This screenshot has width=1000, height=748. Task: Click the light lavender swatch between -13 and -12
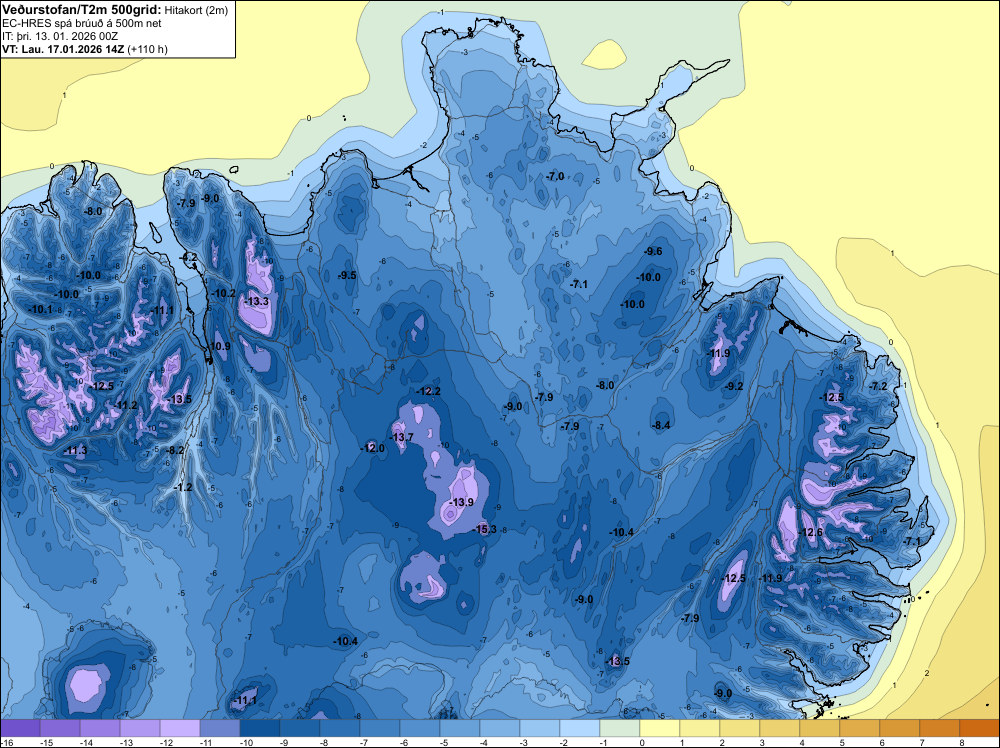140,728
